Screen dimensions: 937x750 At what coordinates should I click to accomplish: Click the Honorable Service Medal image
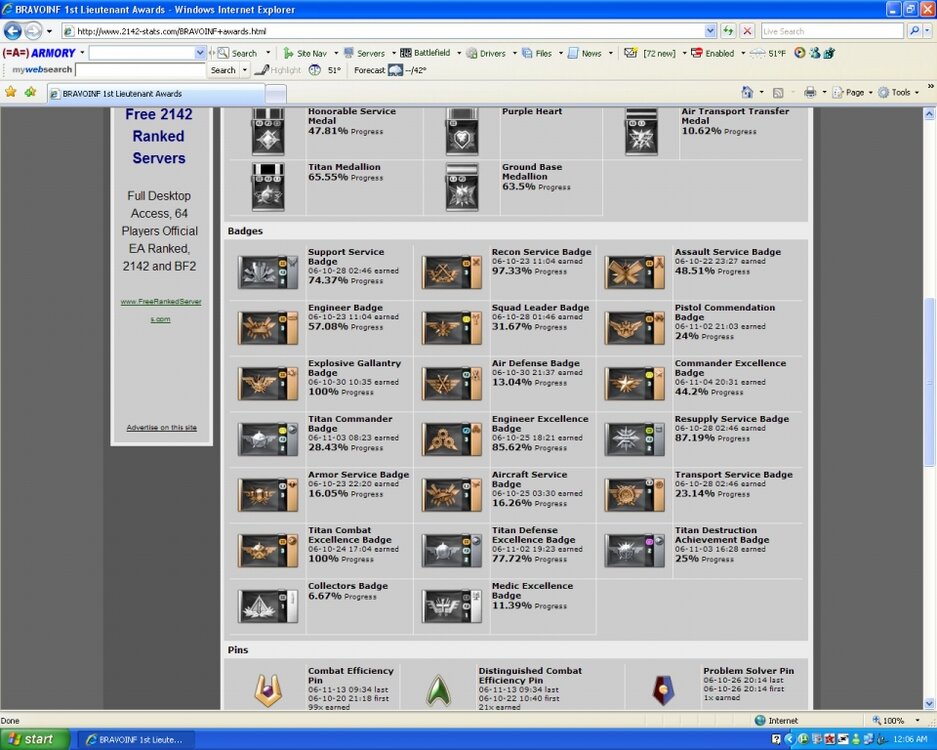268,131
